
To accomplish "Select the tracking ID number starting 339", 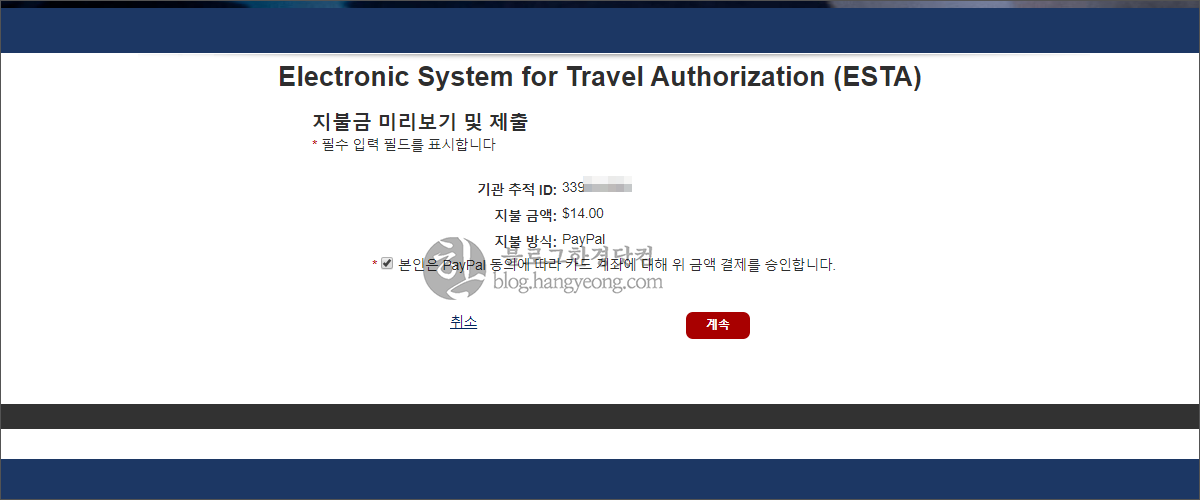I will tap(596, 187).
